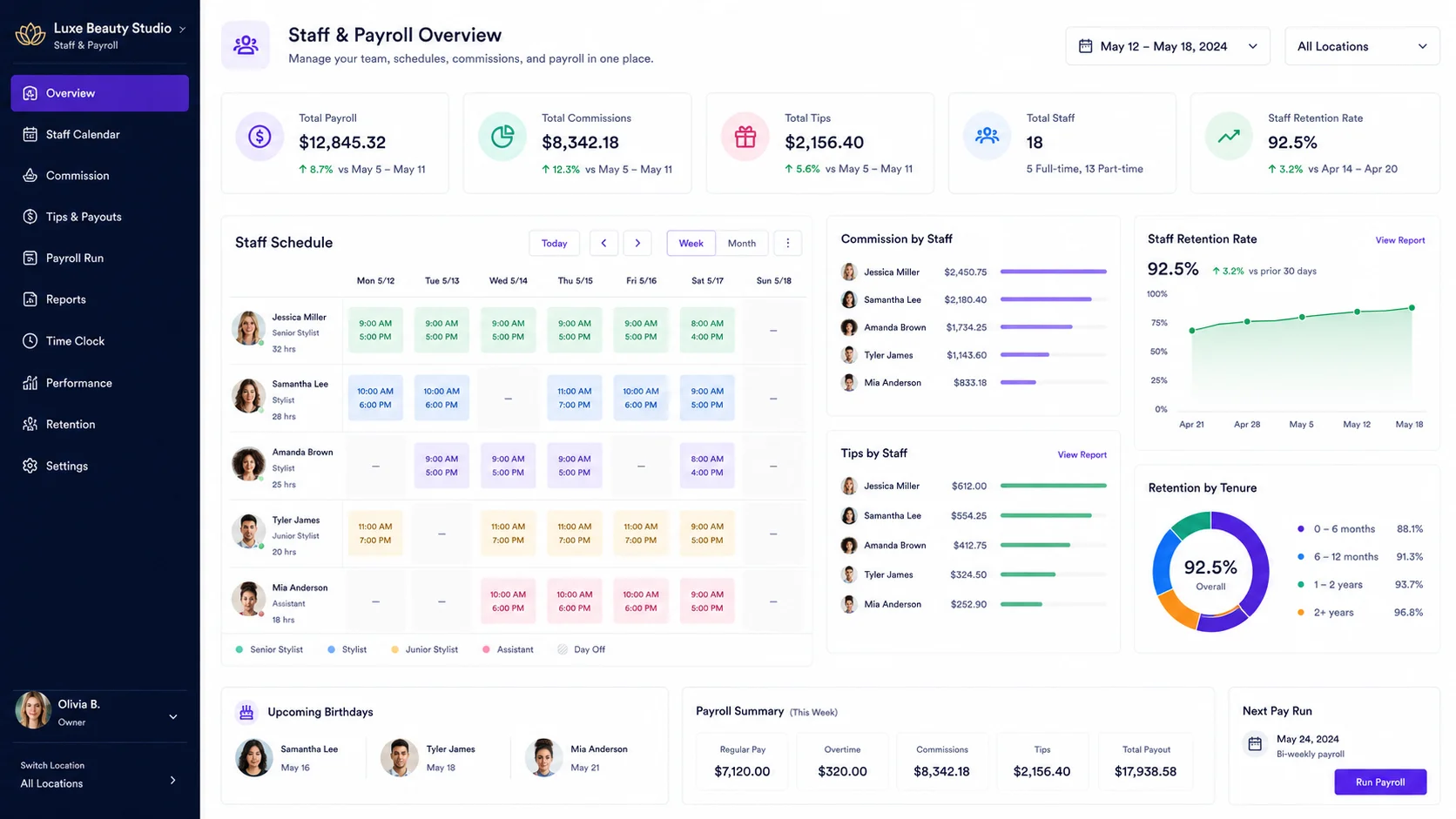Click the Sun 5/18 column header
Screen dimensions: 1456x819
774,281
